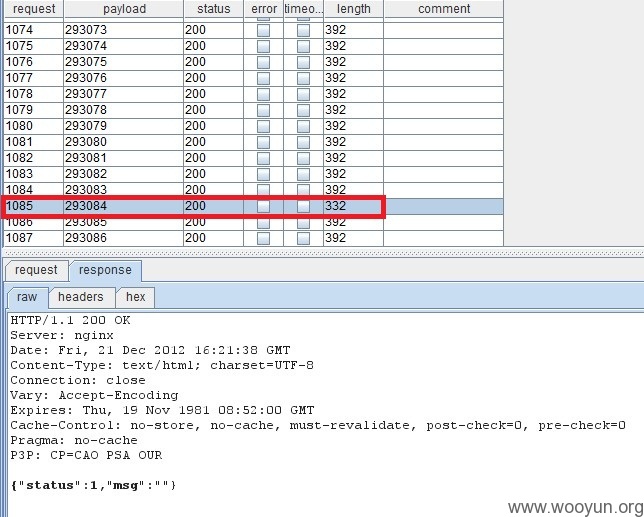Screen dimensions: 644x517
Task: Open the headers view tab
Action: [x=81, y=297]
